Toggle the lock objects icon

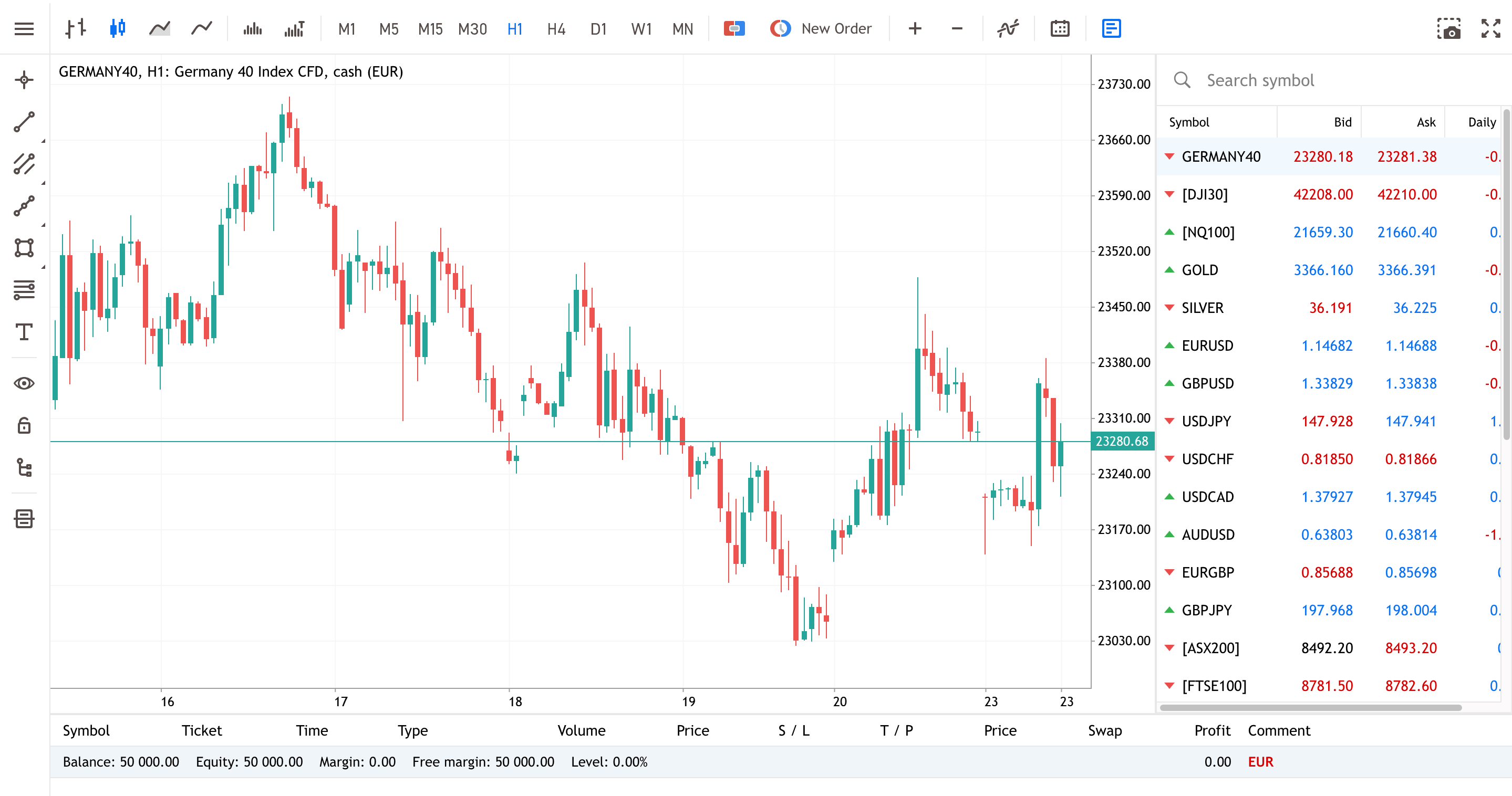pyautogui.click(x=24, y=425)
